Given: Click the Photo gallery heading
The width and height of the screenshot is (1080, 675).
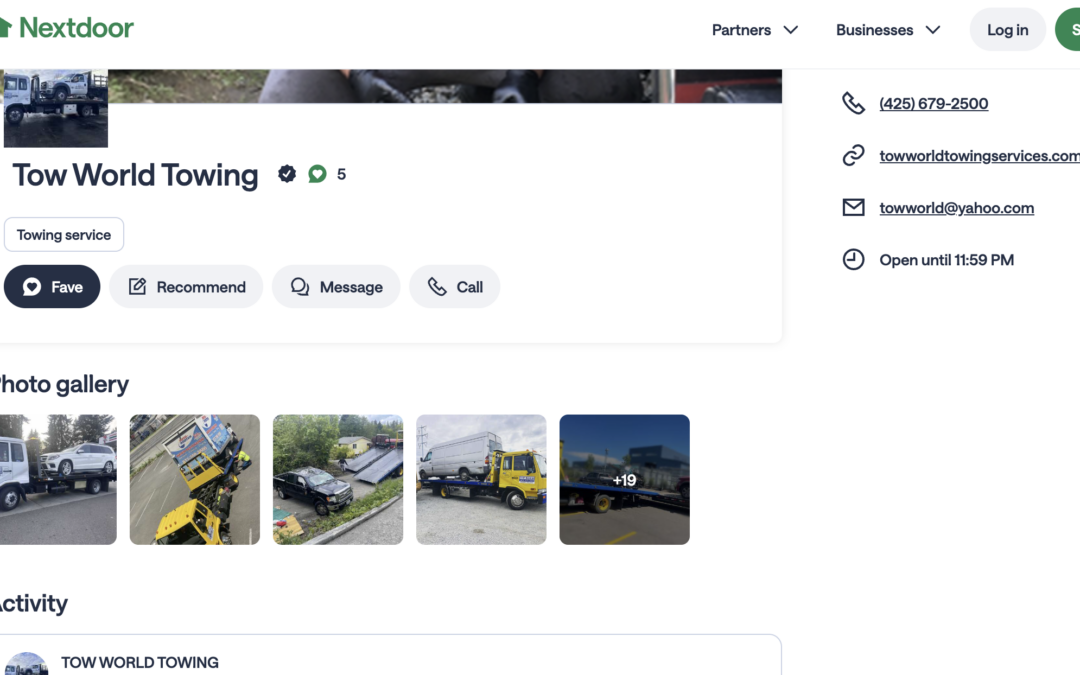Looking at the screenshot, I should pos(64,384).
